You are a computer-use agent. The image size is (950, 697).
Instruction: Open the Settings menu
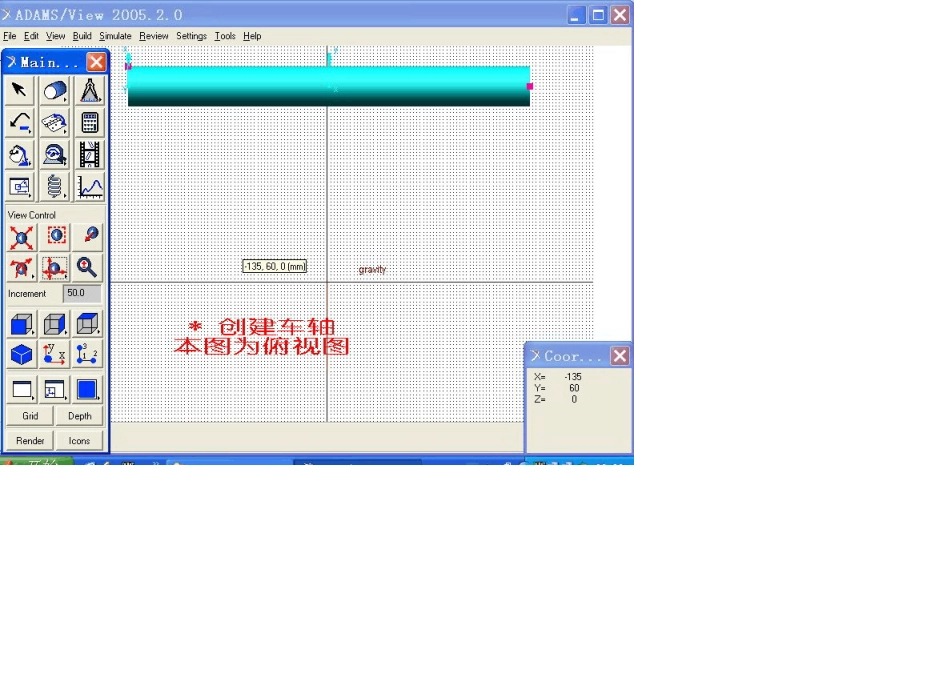pos(191,36)
